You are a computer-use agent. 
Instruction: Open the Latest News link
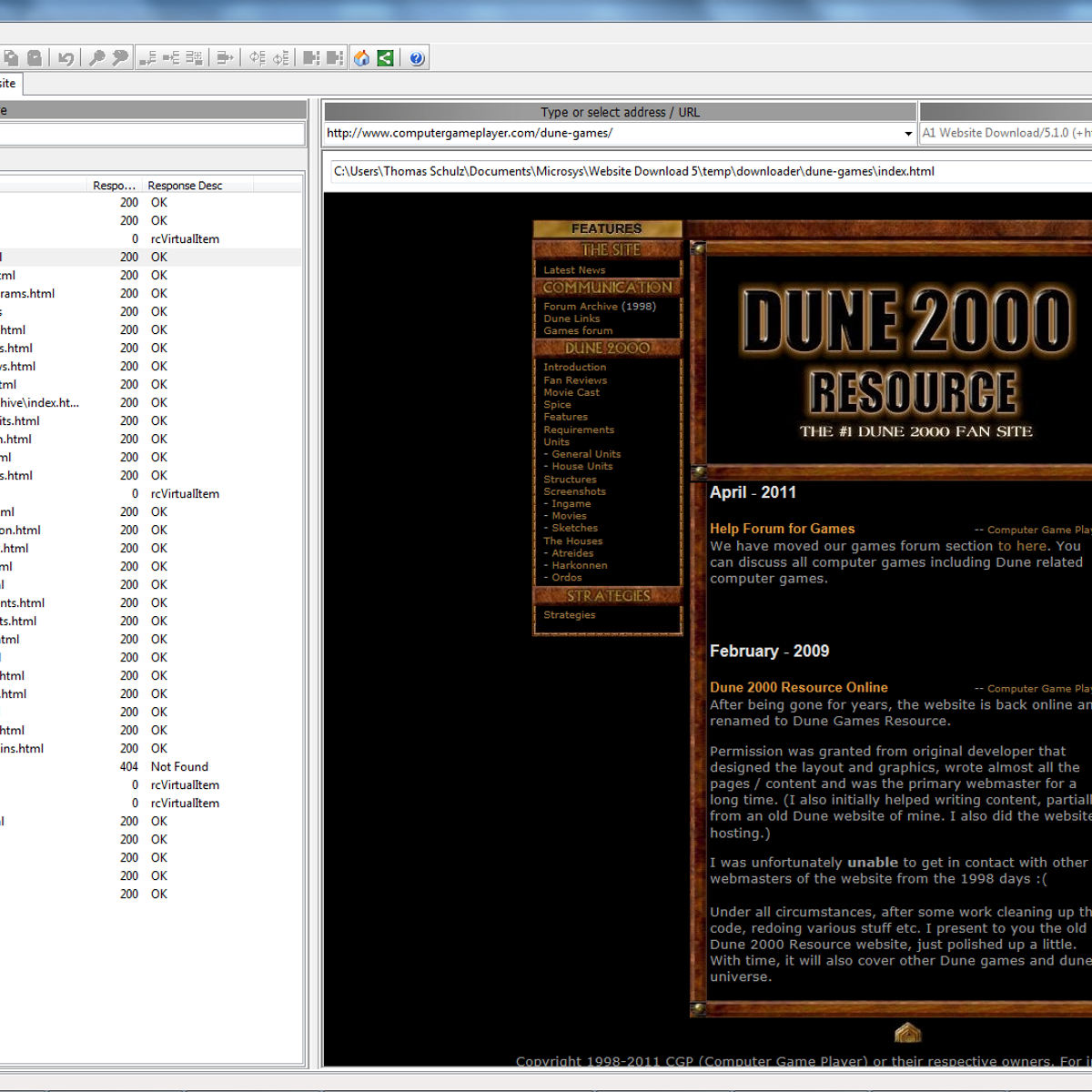tap(574, 270)
